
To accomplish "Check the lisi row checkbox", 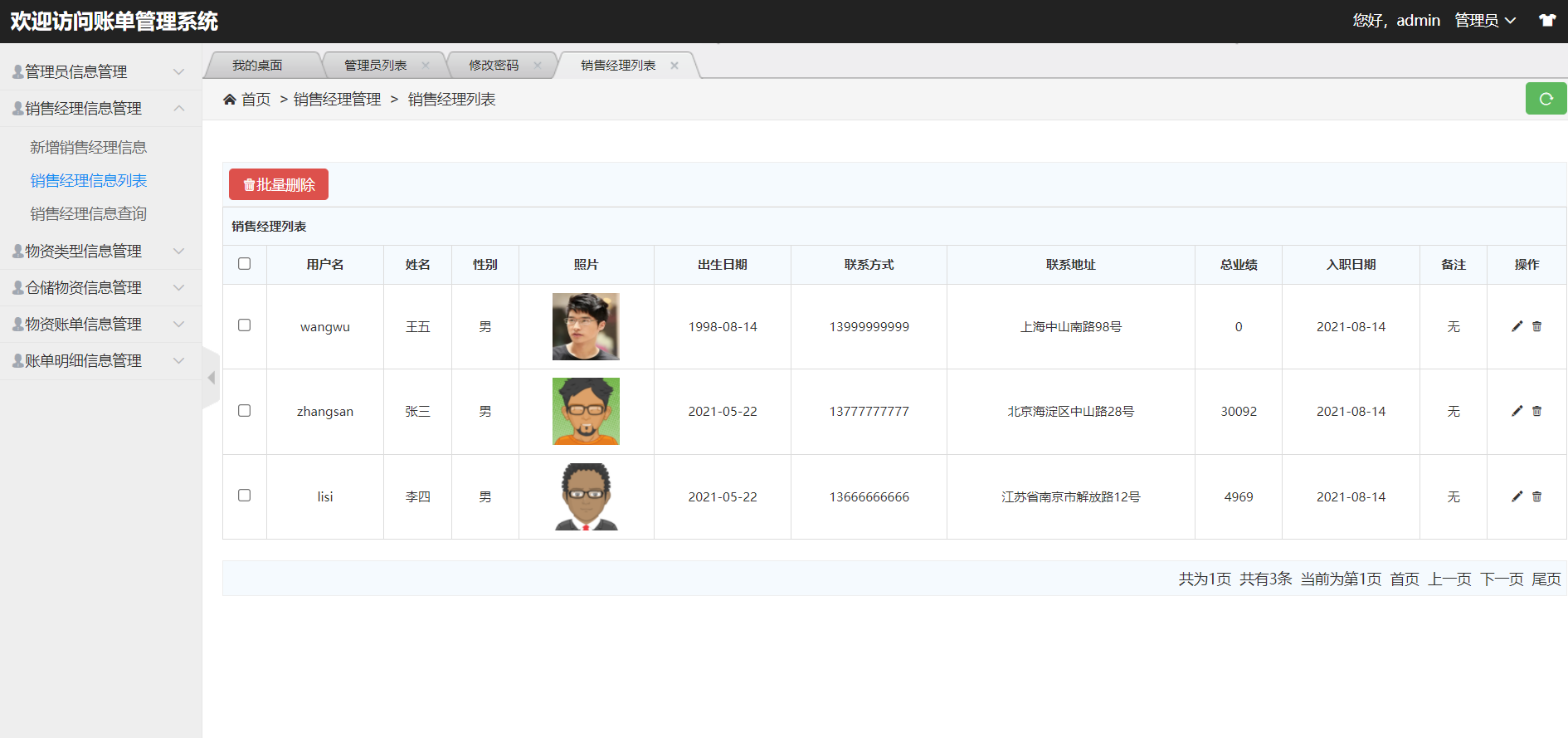I will point(244,495).
